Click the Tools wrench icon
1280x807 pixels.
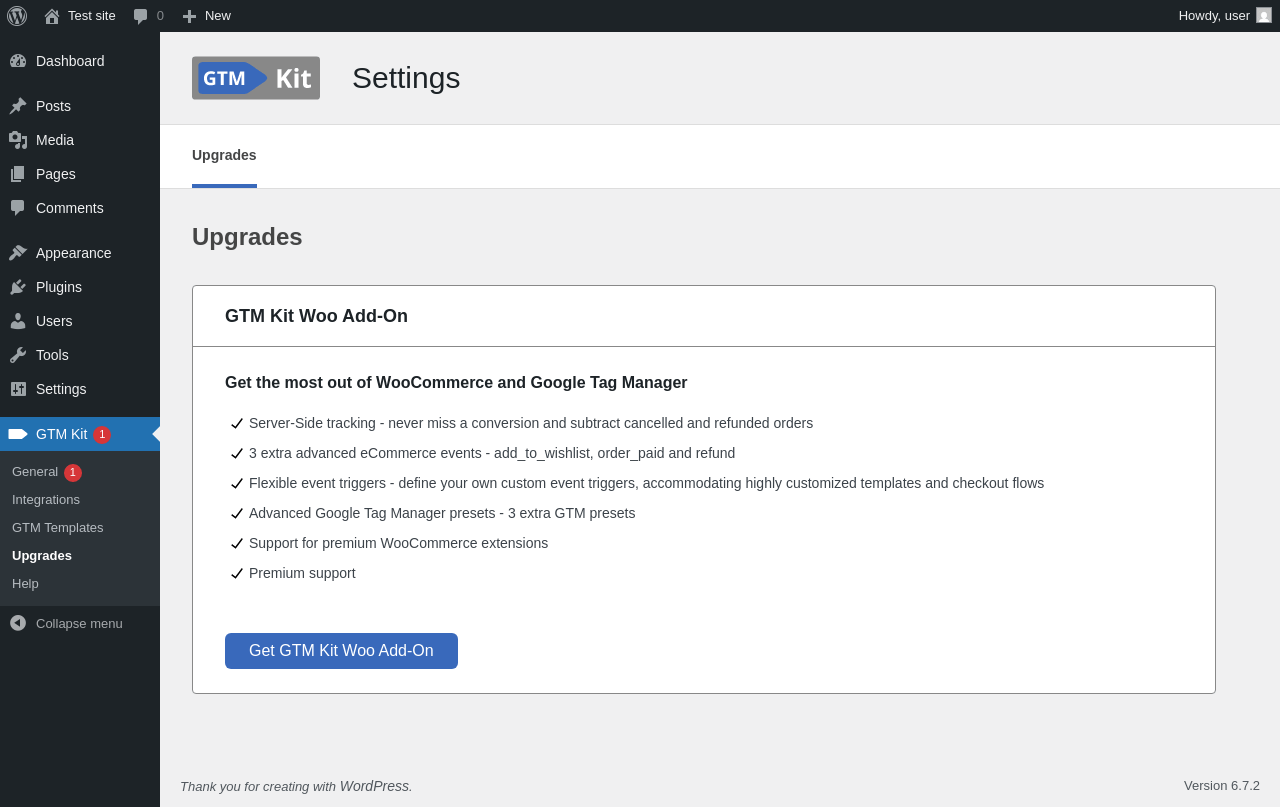(18, 355)
